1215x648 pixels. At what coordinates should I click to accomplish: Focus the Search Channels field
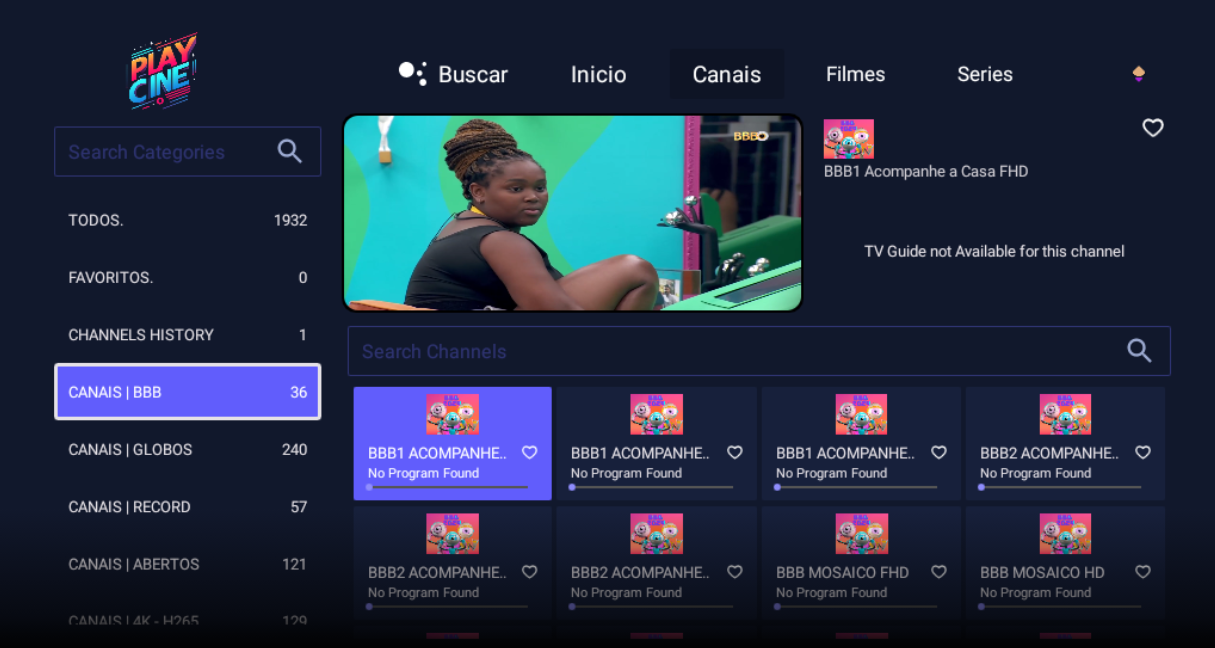tap(759, 351)
